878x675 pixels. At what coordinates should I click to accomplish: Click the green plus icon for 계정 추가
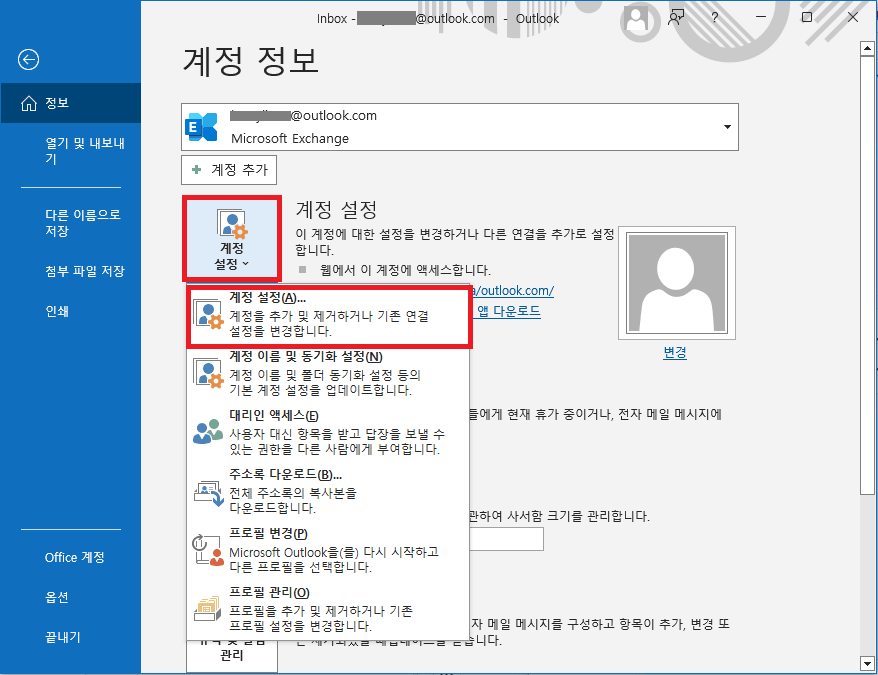197,169
